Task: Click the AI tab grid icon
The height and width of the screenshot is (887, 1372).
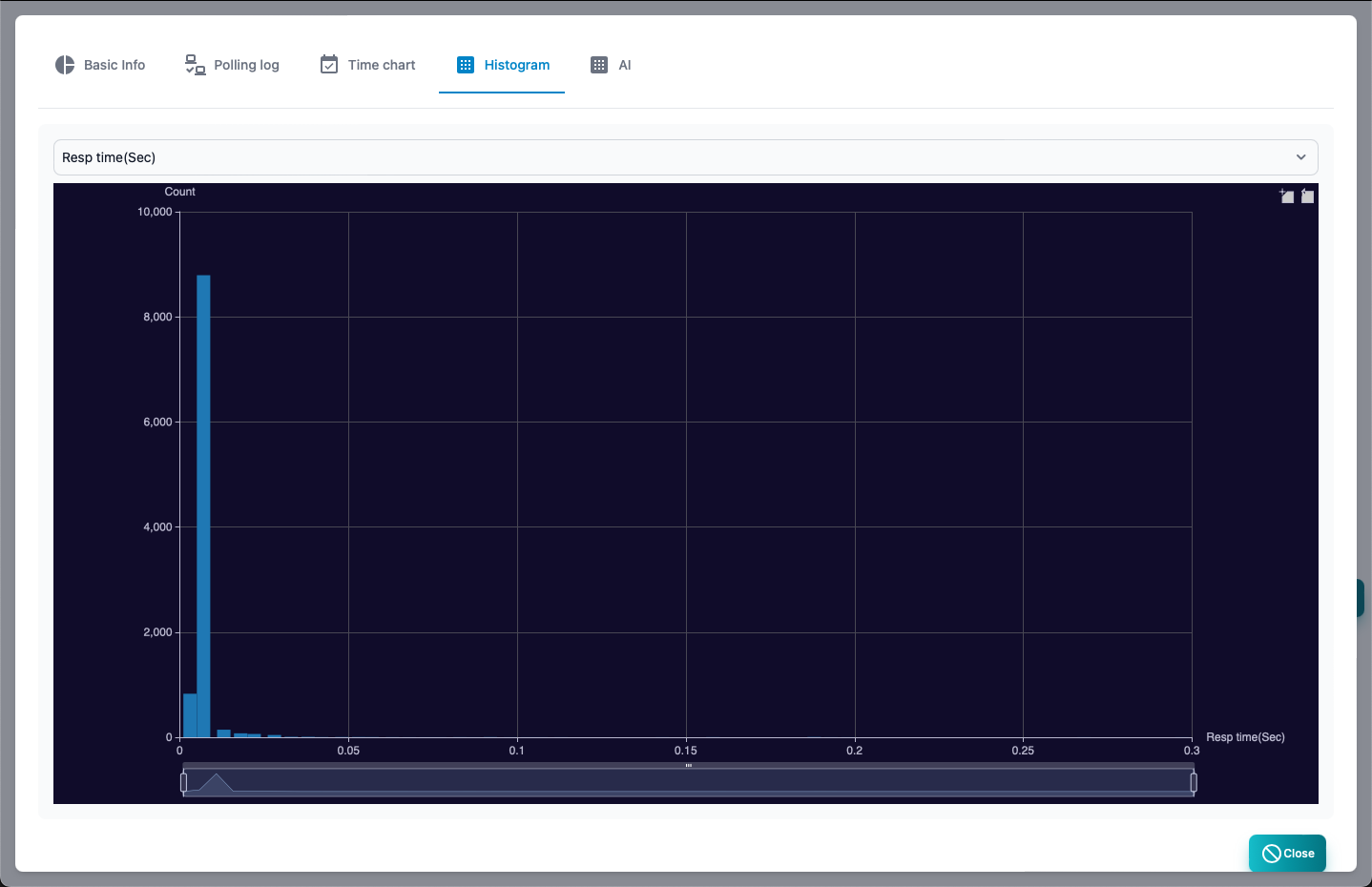Action: click(599, 65)
